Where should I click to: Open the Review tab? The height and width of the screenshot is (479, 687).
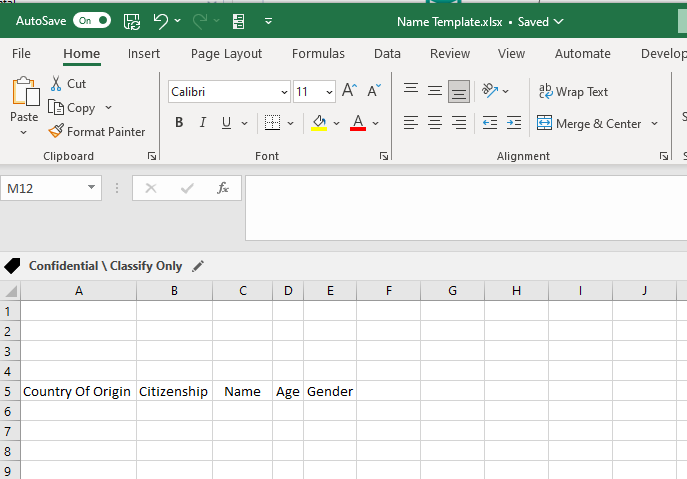point(450,53)
